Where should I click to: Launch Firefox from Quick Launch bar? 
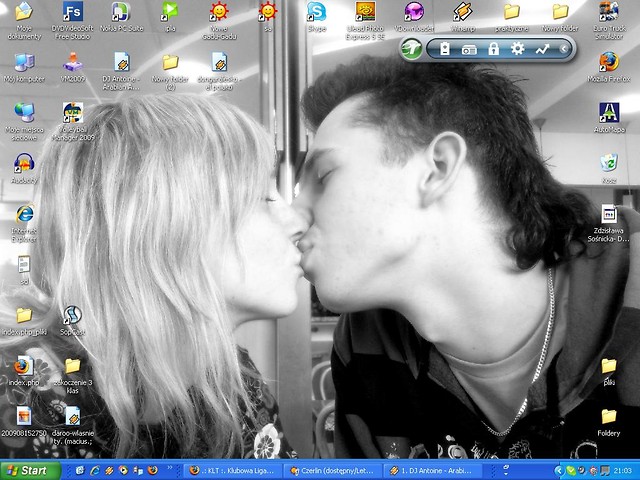(153, 471)
